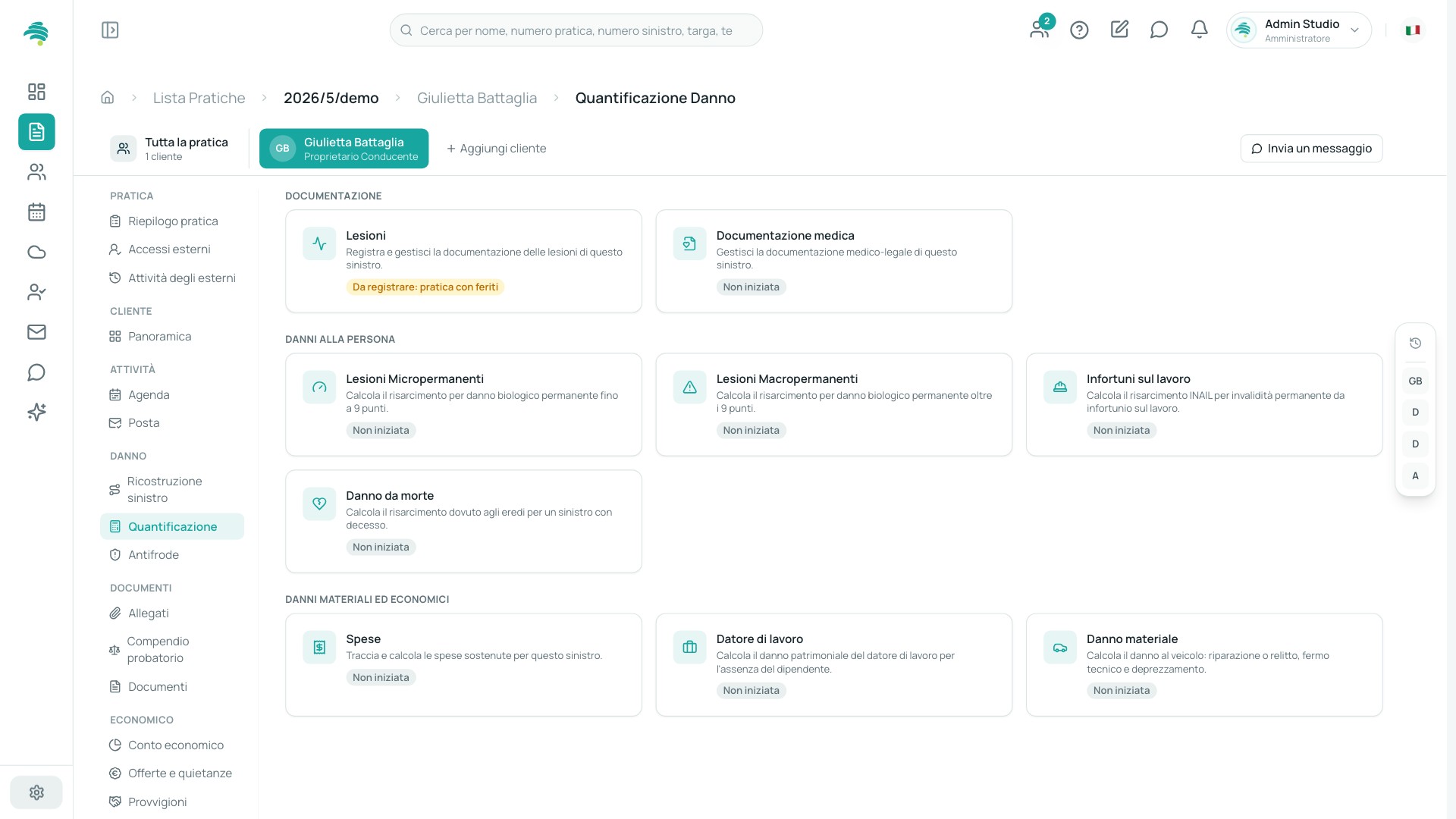Click the users icon with badge 2
Screen dimensions: 1456x819
(x=1040, y=29)
